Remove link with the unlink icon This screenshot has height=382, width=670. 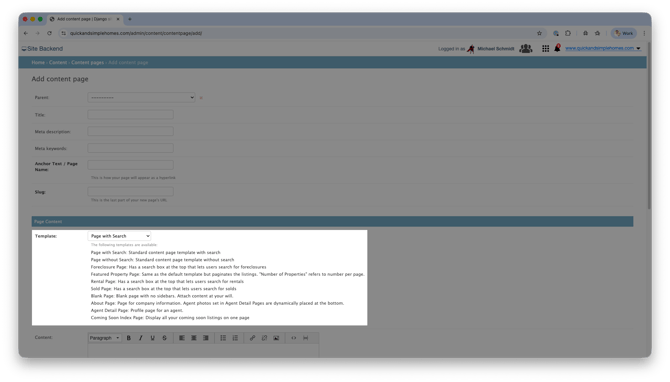click(264, 338)
